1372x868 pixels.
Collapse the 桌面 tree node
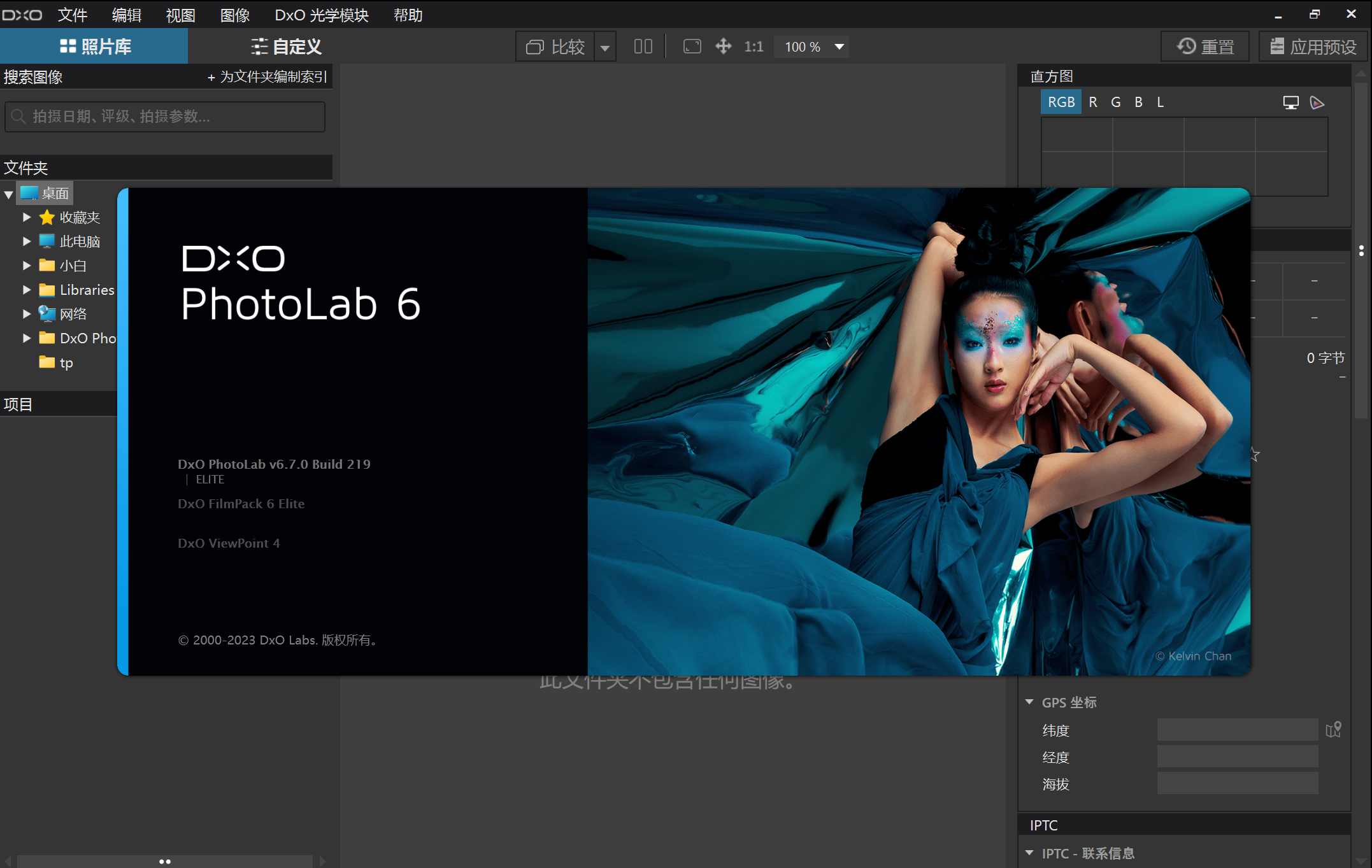coord(8,194)
